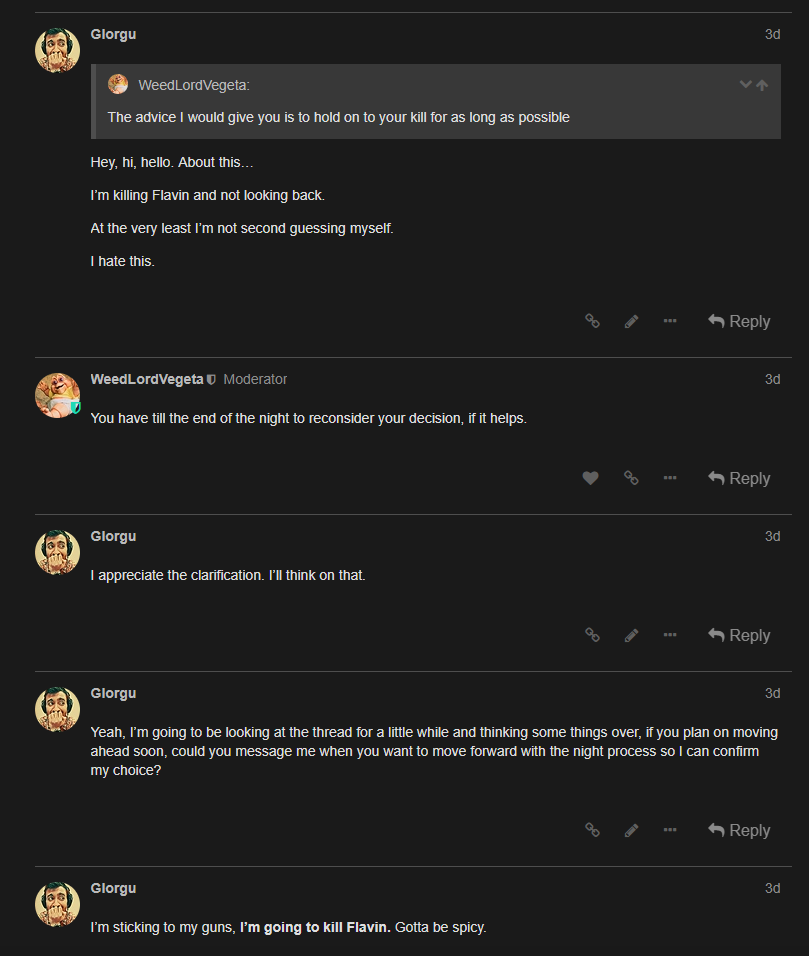Copy link of WeedLordVegeta's post
Image resolution: width=809 pixels, height=956 pixels.
(x=631, y=478)
